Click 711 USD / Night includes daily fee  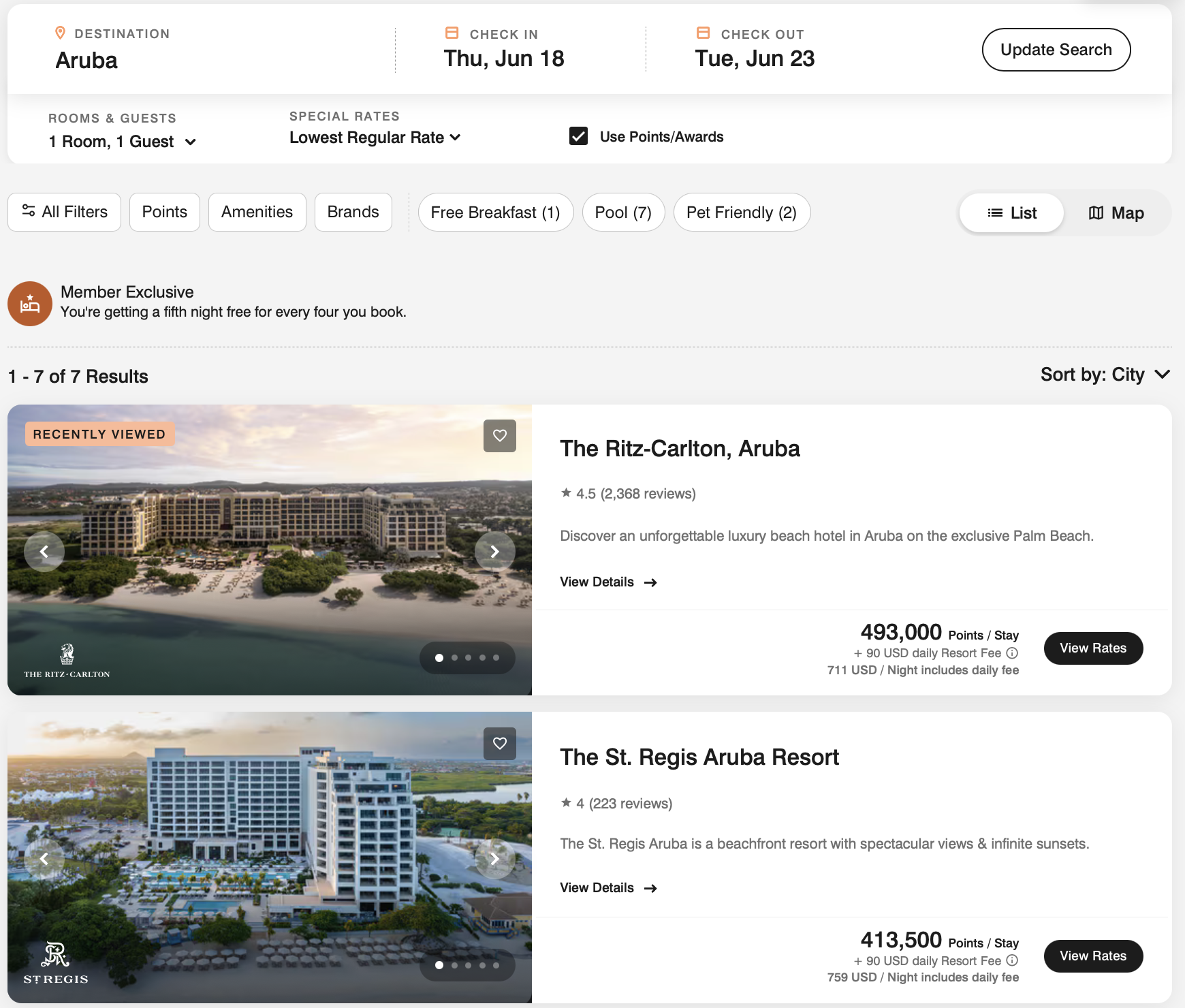tap(923, 670)
